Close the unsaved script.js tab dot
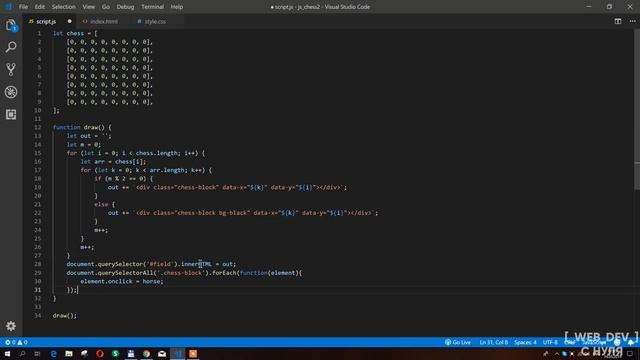The width and height of the screenshot is (640, 360). (69, 21)
